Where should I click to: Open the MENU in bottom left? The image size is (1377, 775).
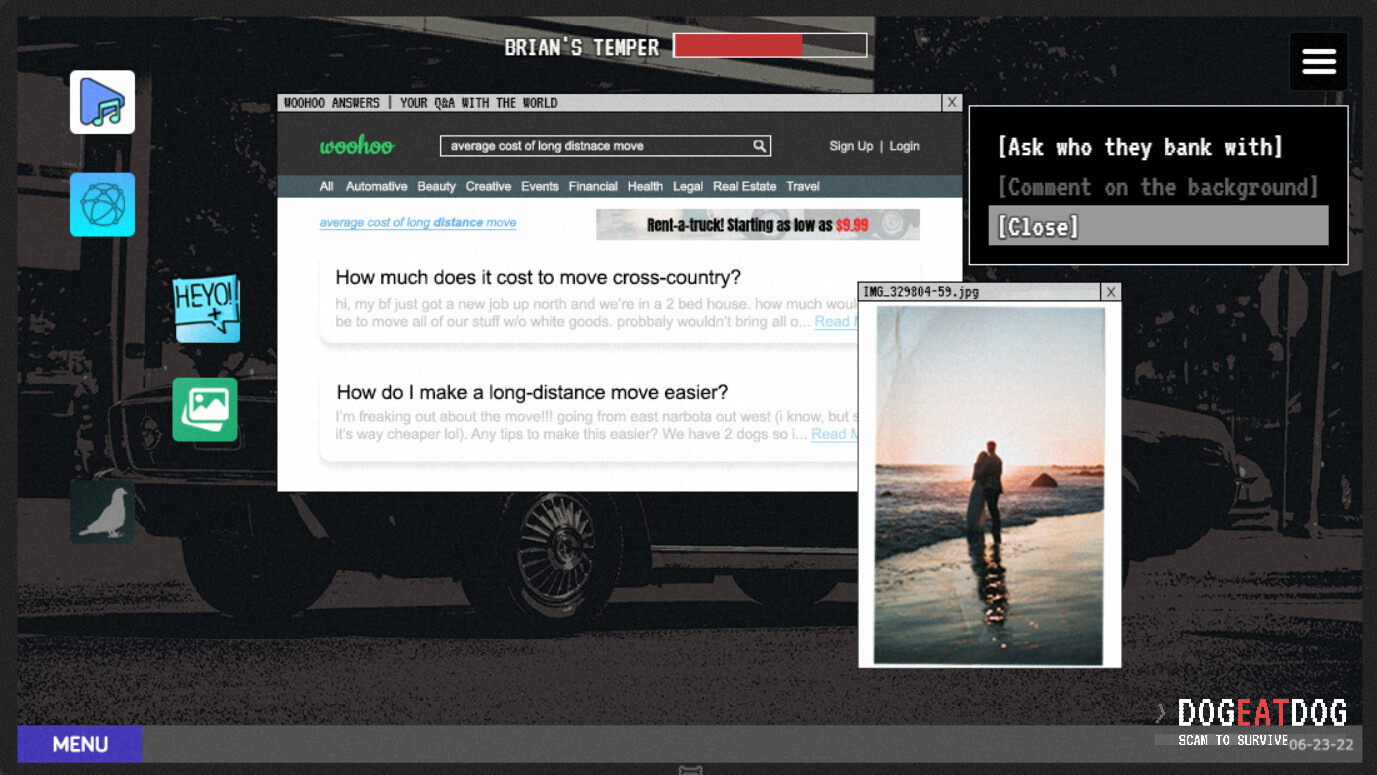tap(79, 744)
